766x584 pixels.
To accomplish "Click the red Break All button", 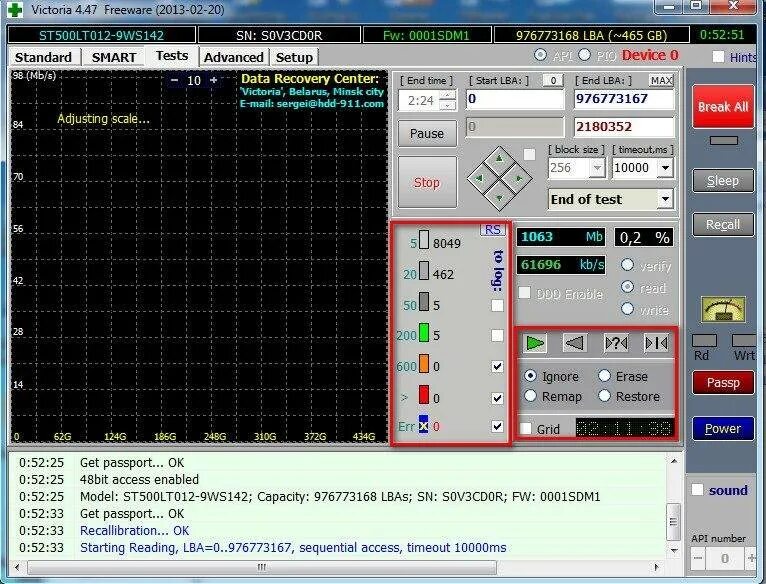I will 723,107.
